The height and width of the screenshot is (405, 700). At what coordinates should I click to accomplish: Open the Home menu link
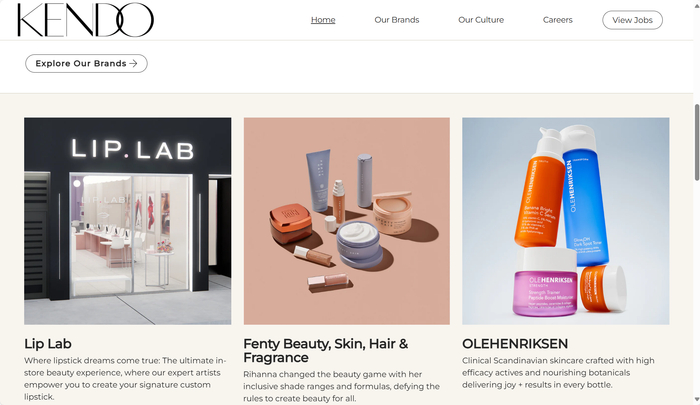[323, 20]
